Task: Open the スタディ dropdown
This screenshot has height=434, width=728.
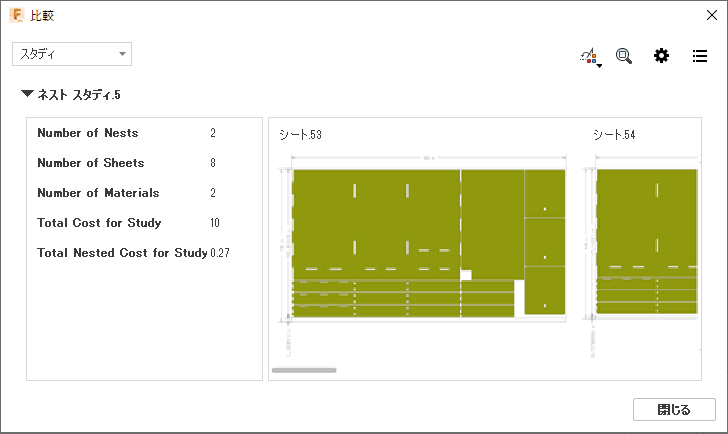Action: pos(72,54)
